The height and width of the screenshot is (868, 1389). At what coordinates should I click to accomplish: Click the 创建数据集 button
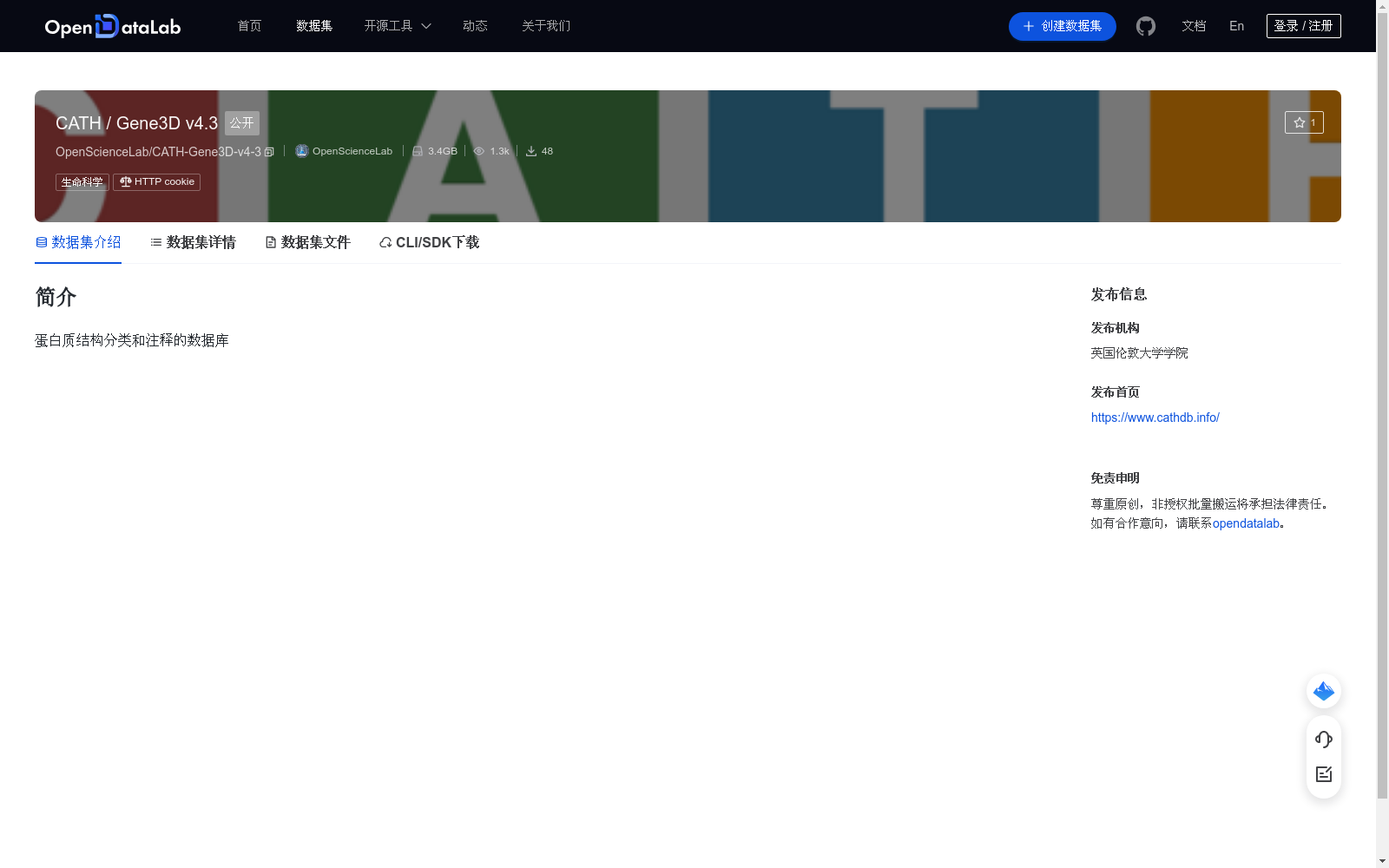tap(1062, 26)
